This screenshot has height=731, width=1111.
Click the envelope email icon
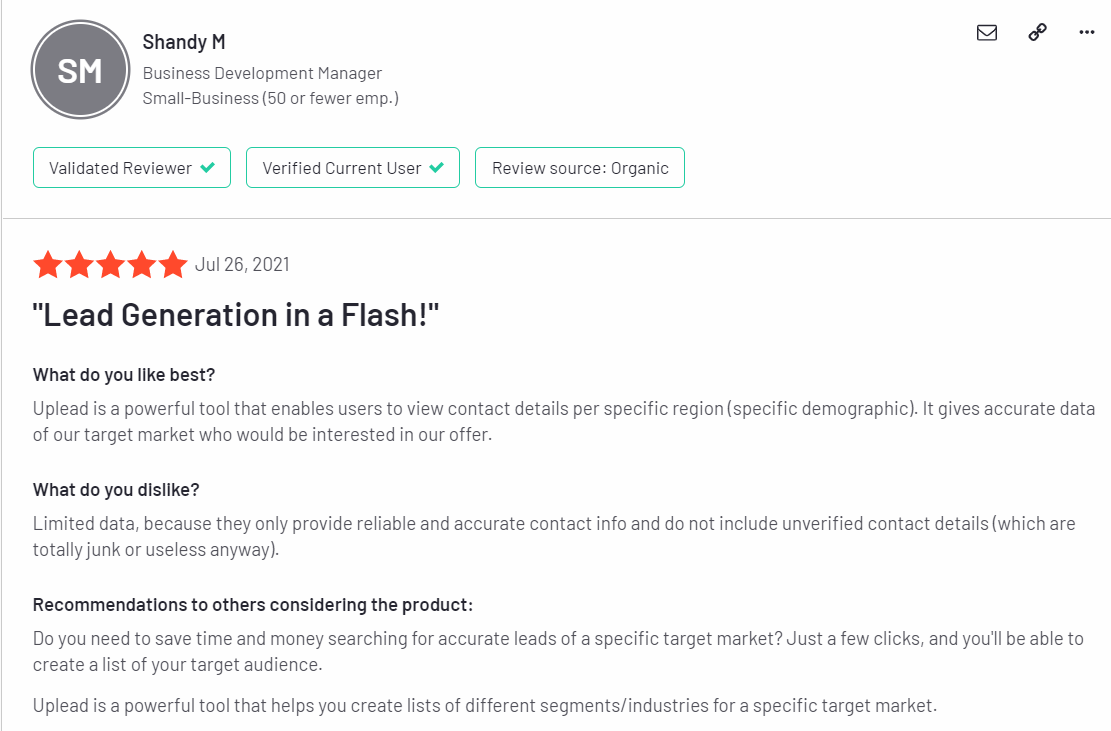click(x=986, y=33)
